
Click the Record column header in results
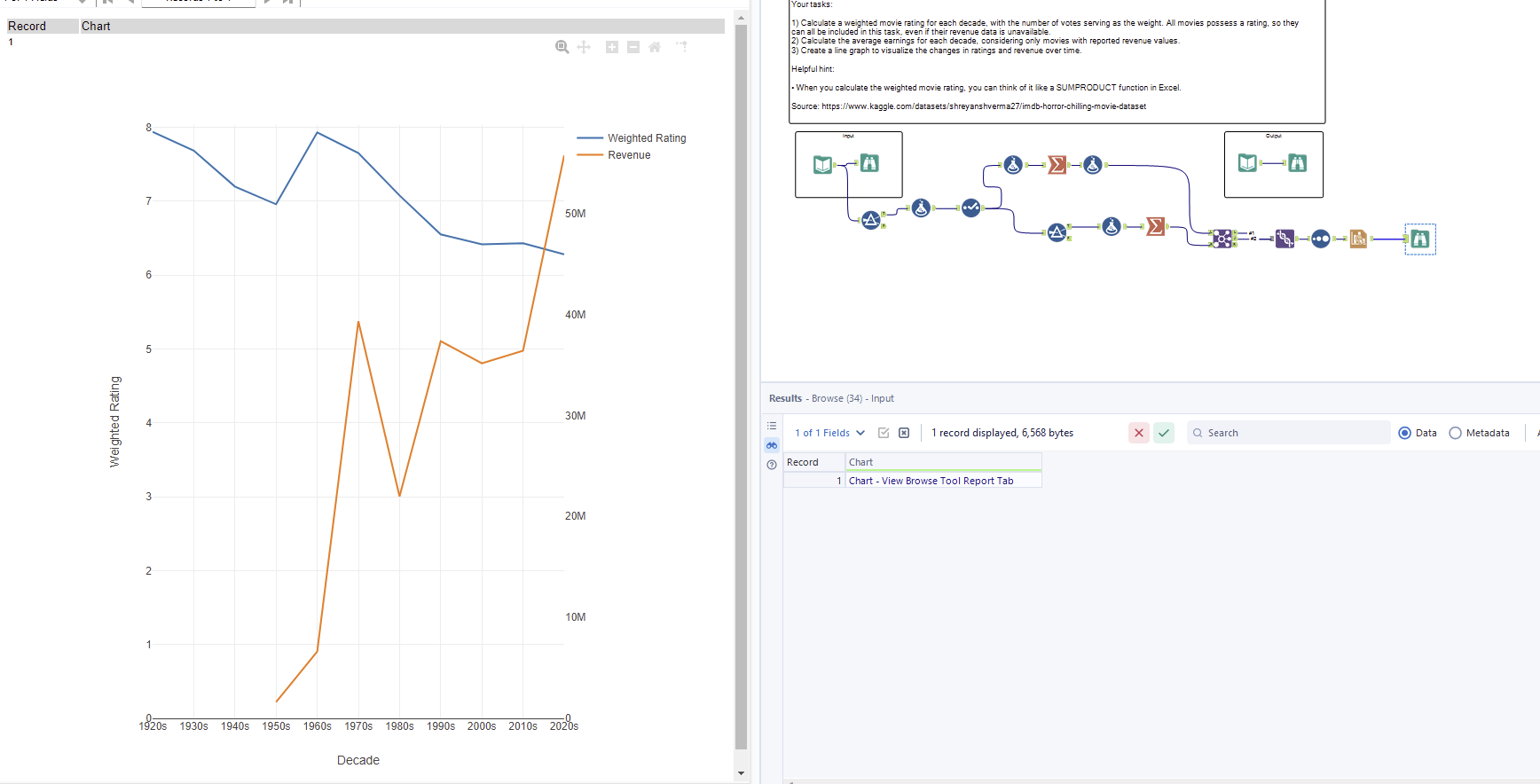coord(813,462)
